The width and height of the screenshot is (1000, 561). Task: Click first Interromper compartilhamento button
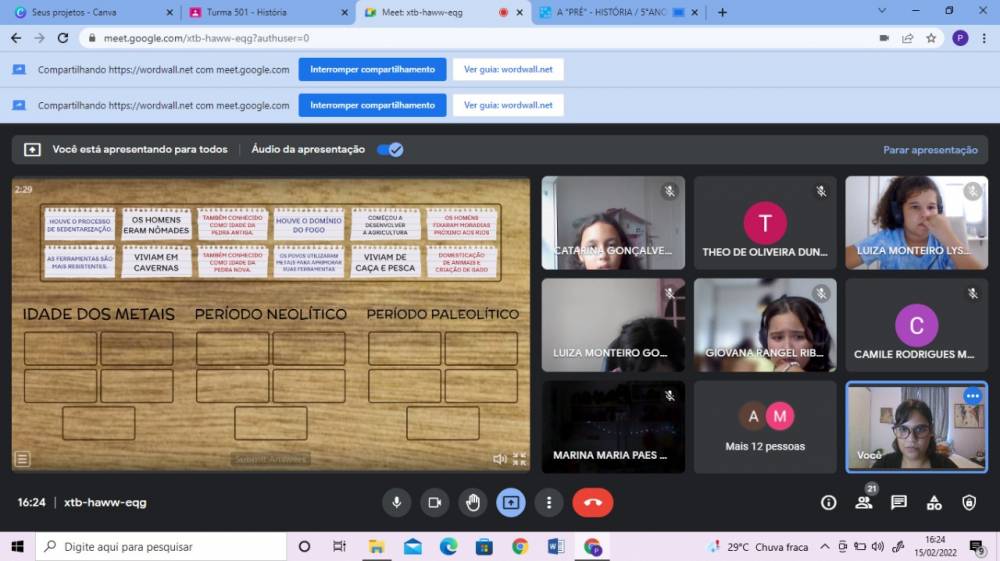click(372, 69)
